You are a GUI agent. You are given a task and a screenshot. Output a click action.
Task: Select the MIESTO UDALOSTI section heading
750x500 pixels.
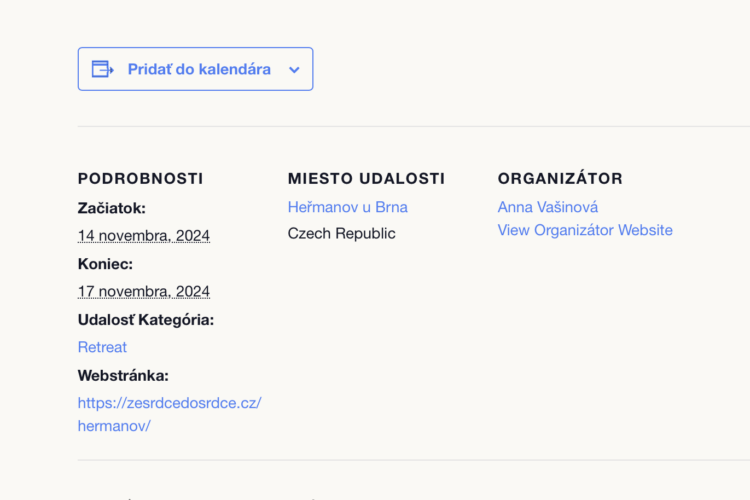pyautogui.click(x=366, y=178)
